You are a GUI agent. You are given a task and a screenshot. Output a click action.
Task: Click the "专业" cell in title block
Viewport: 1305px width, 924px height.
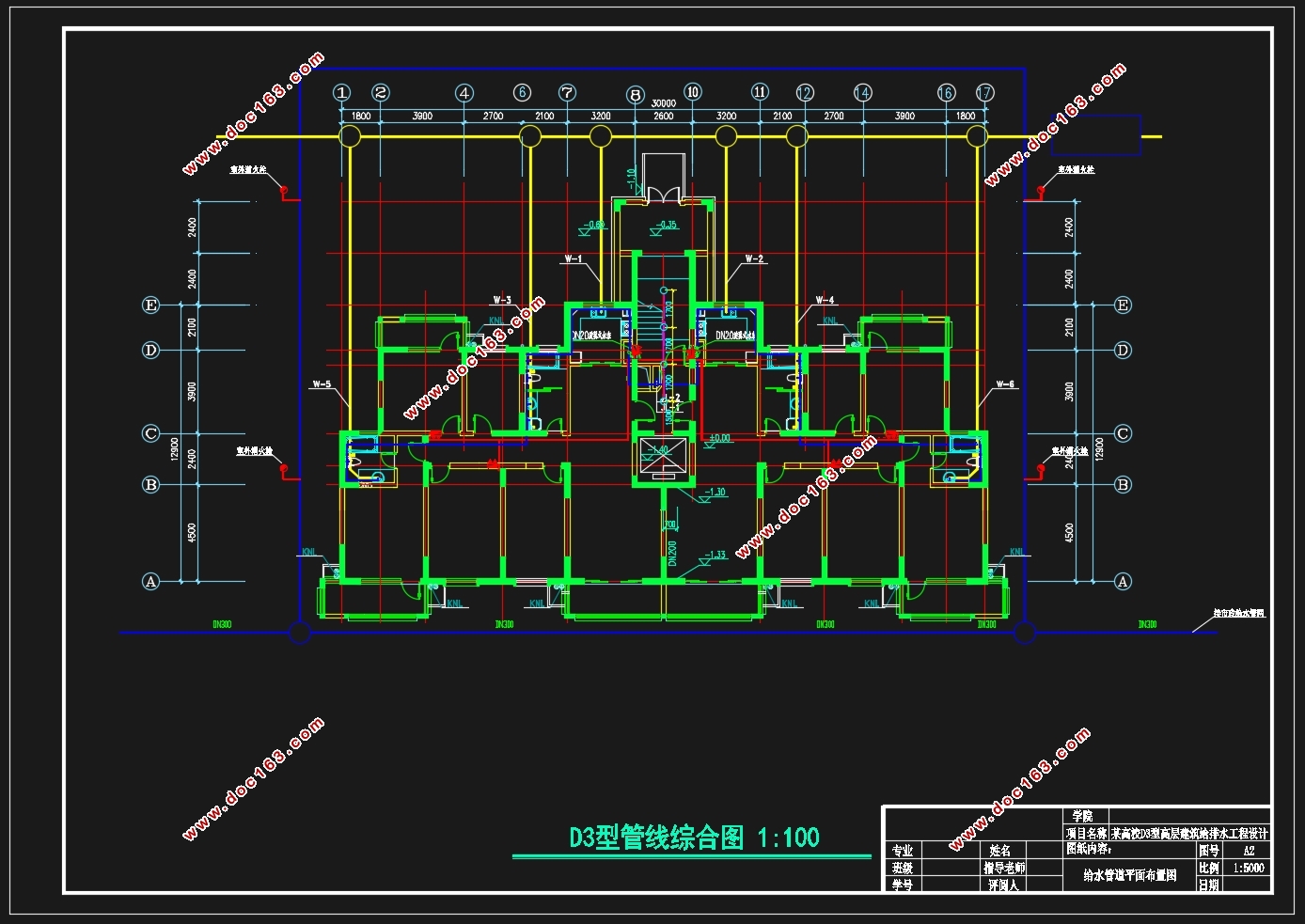click(903, 851)
